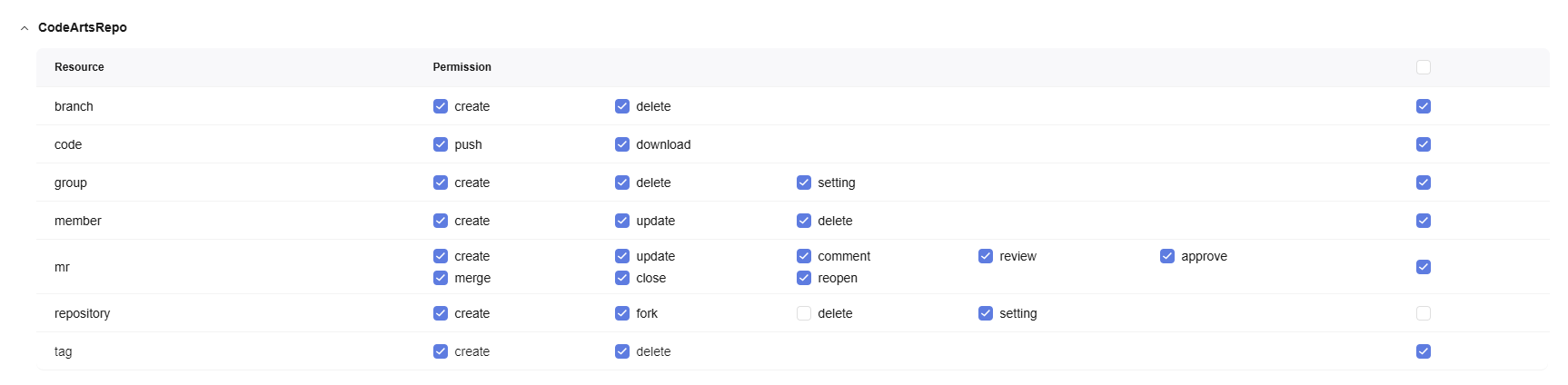Disable mr merge permission
1568x385 pixels.
point(441,278)
